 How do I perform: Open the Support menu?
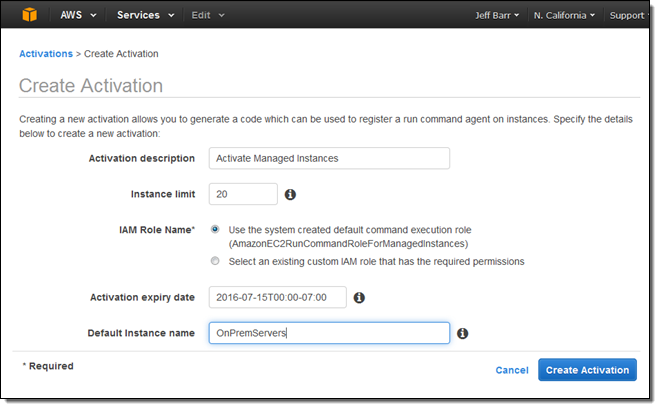click(628, 16)
